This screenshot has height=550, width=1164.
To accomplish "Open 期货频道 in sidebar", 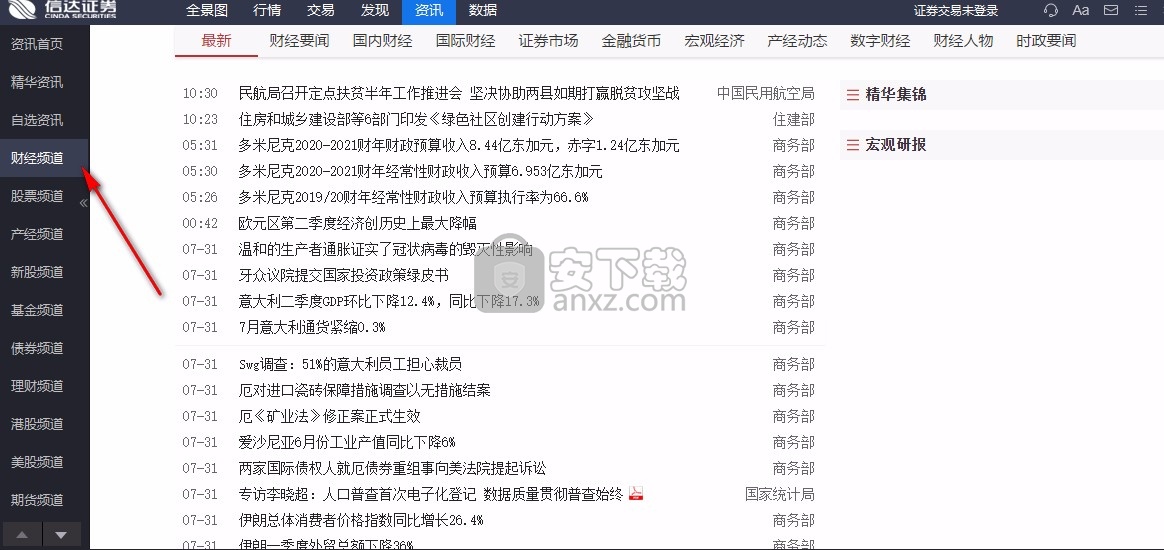I will click(x=37, y=500).
